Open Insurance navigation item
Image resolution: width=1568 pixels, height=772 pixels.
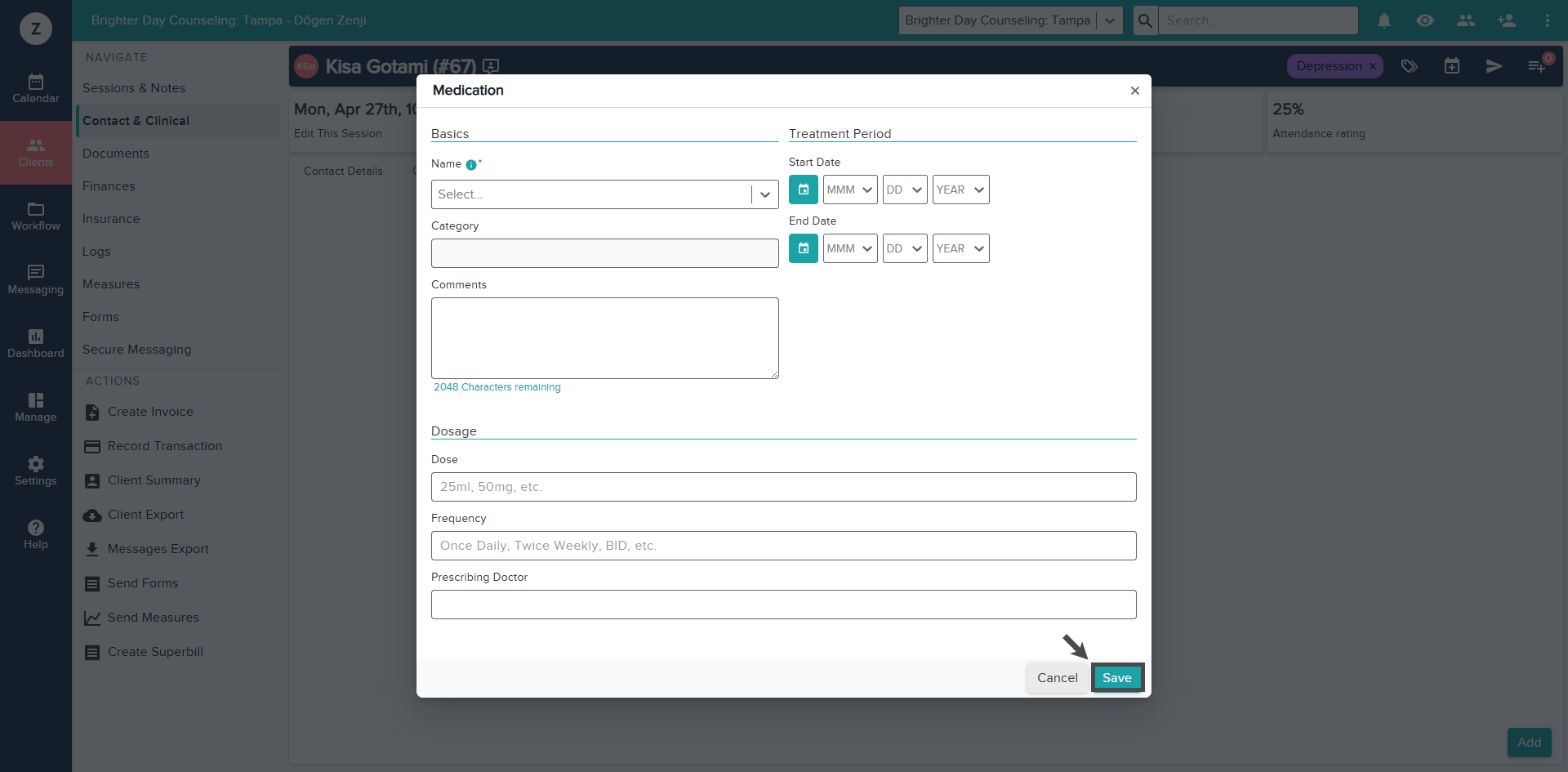tap(111, 219)
